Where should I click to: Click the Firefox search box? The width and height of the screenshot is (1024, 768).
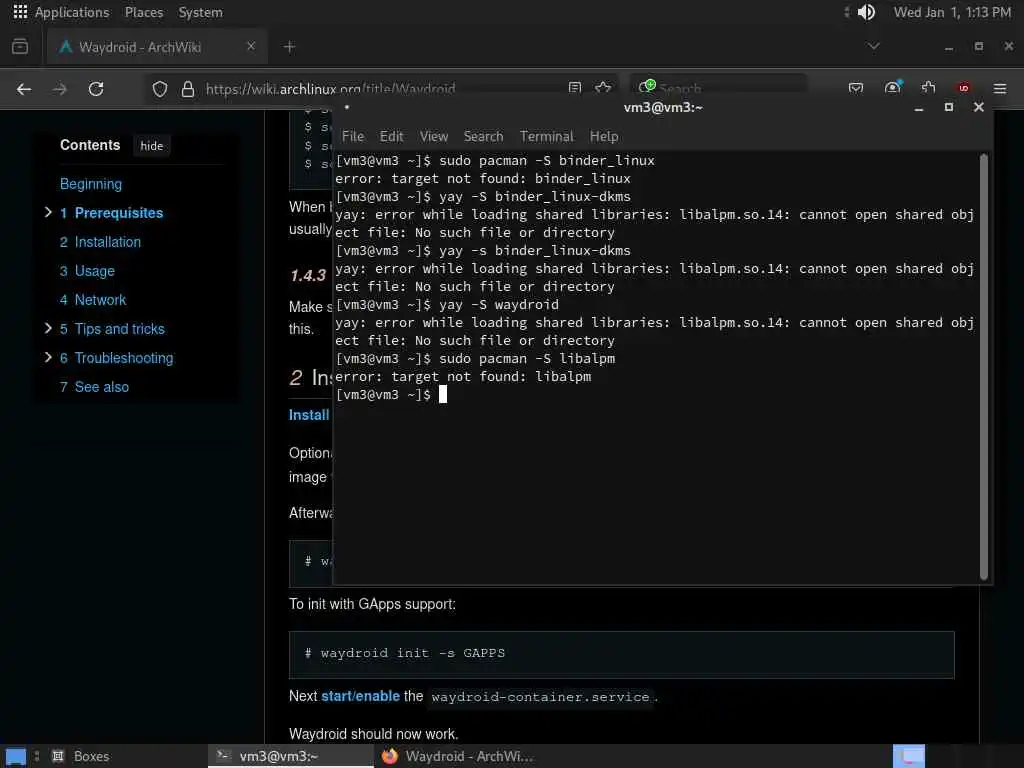(718, 88)
